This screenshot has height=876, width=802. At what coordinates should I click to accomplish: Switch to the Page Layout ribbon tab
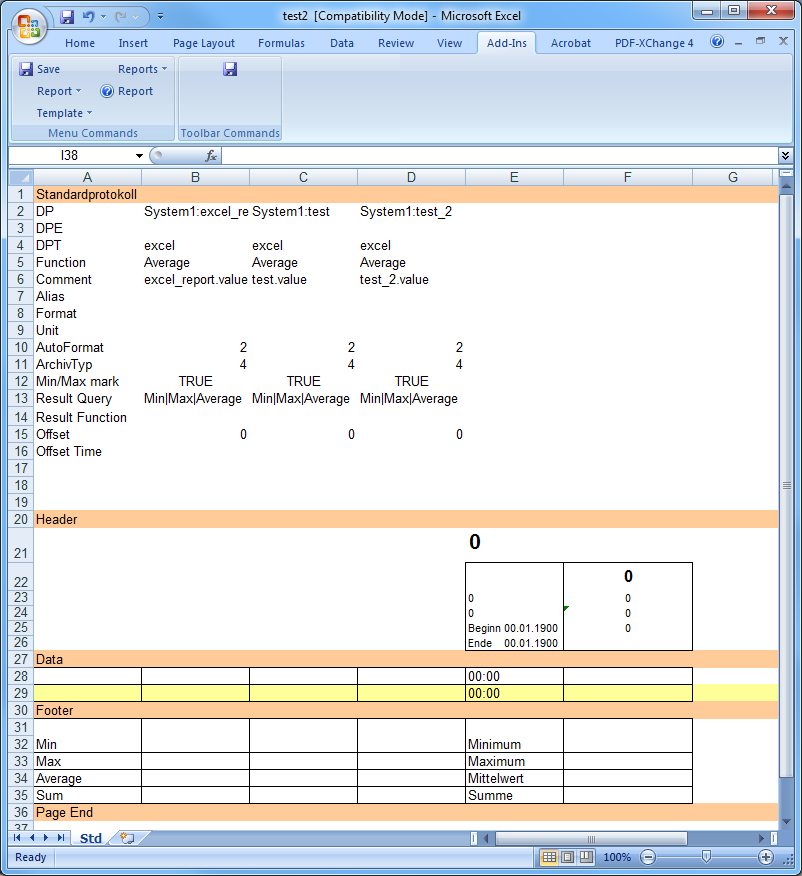coord(203,43)
